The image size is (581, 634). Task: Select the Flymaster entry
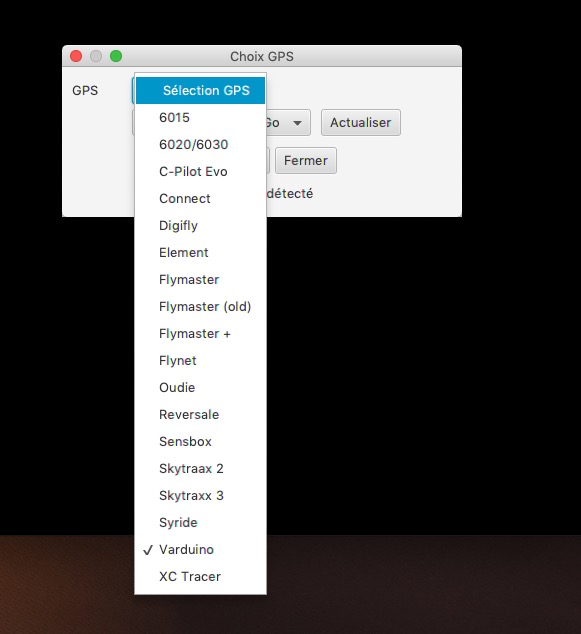(x=200, y=279)
